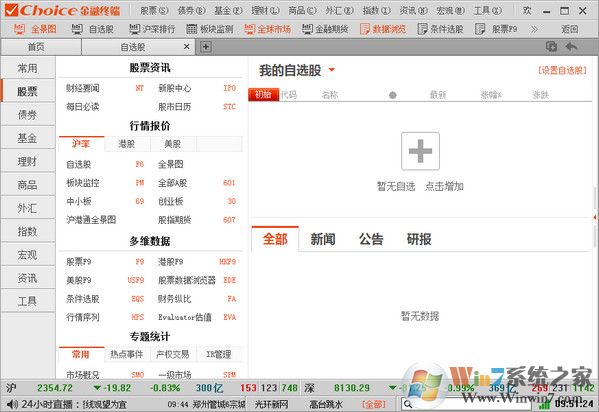
Task: Click the 全部 link in status bar
Action: pyautogui.click(x=374, y=404)
